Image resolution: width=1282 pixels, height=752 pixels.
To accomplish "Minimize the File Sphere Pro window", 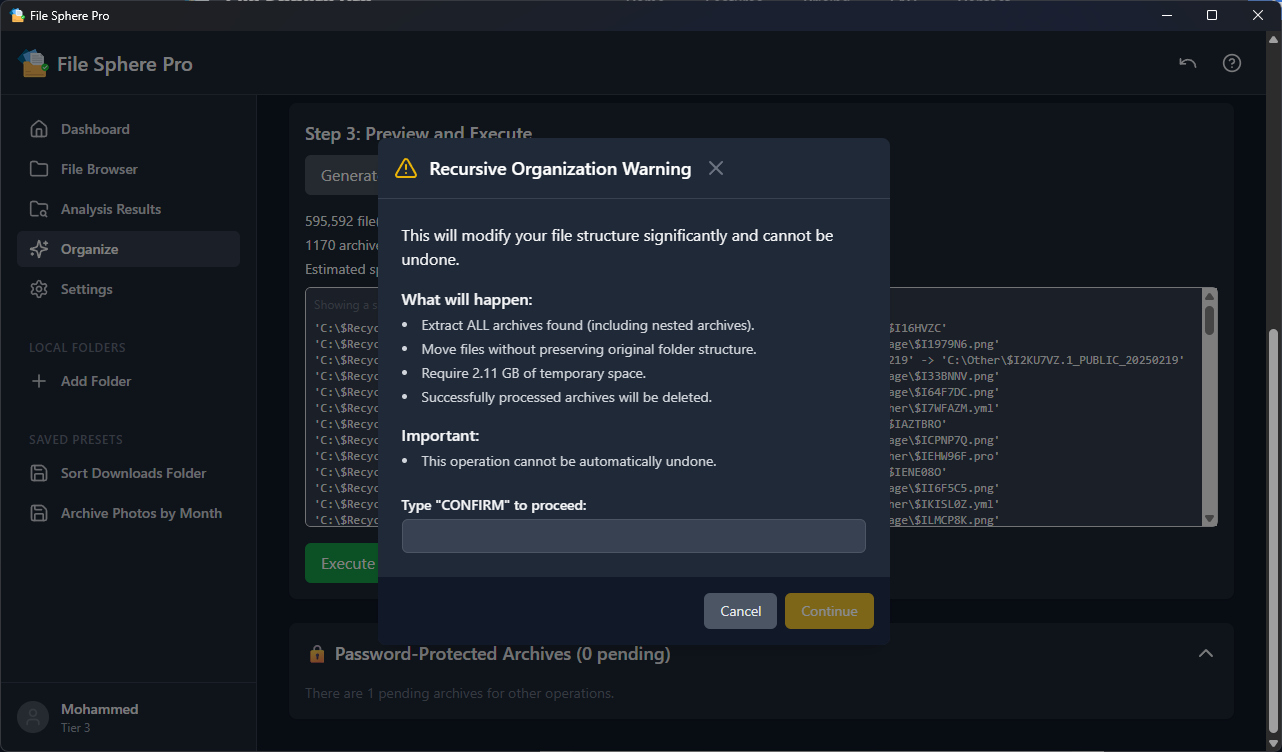I will pyautogui.click(x=1166, y=15).
